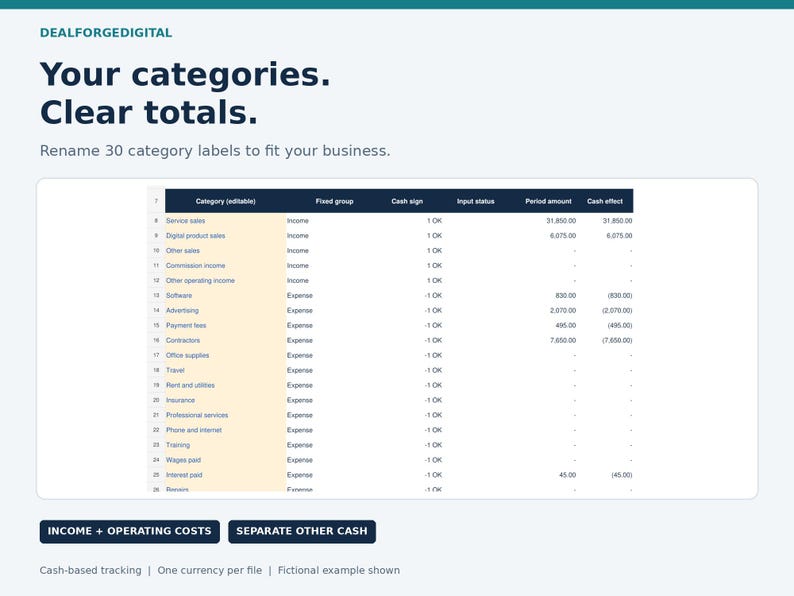This screenshot has height=596, width=794.
Task: Click the 2,070.00 period amount for Advertising
Action: [x=563, y=310]
